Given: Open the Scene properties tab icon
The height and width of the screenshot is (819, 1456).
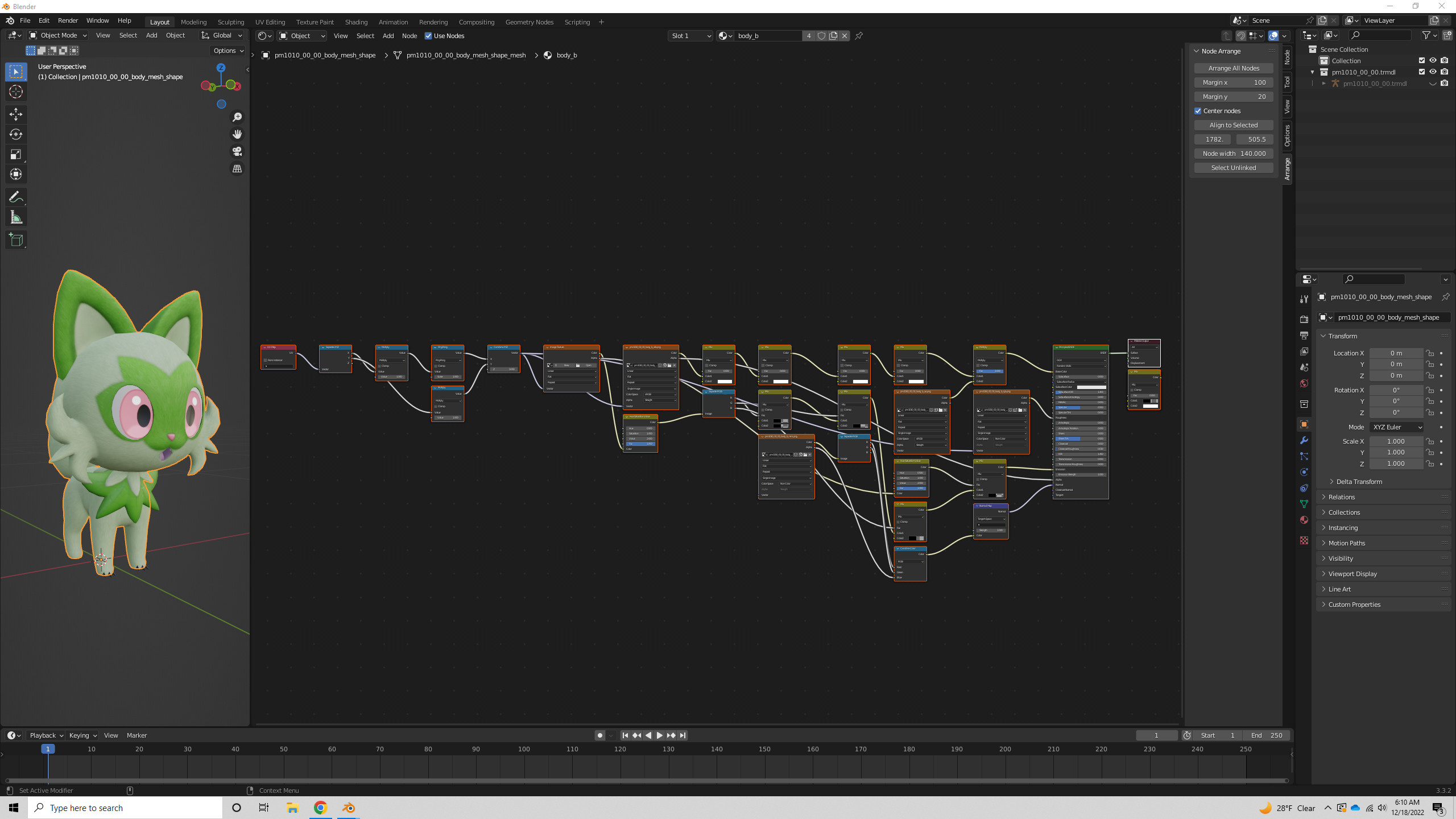Looking at the screenshot, I should coord(1304,367).
